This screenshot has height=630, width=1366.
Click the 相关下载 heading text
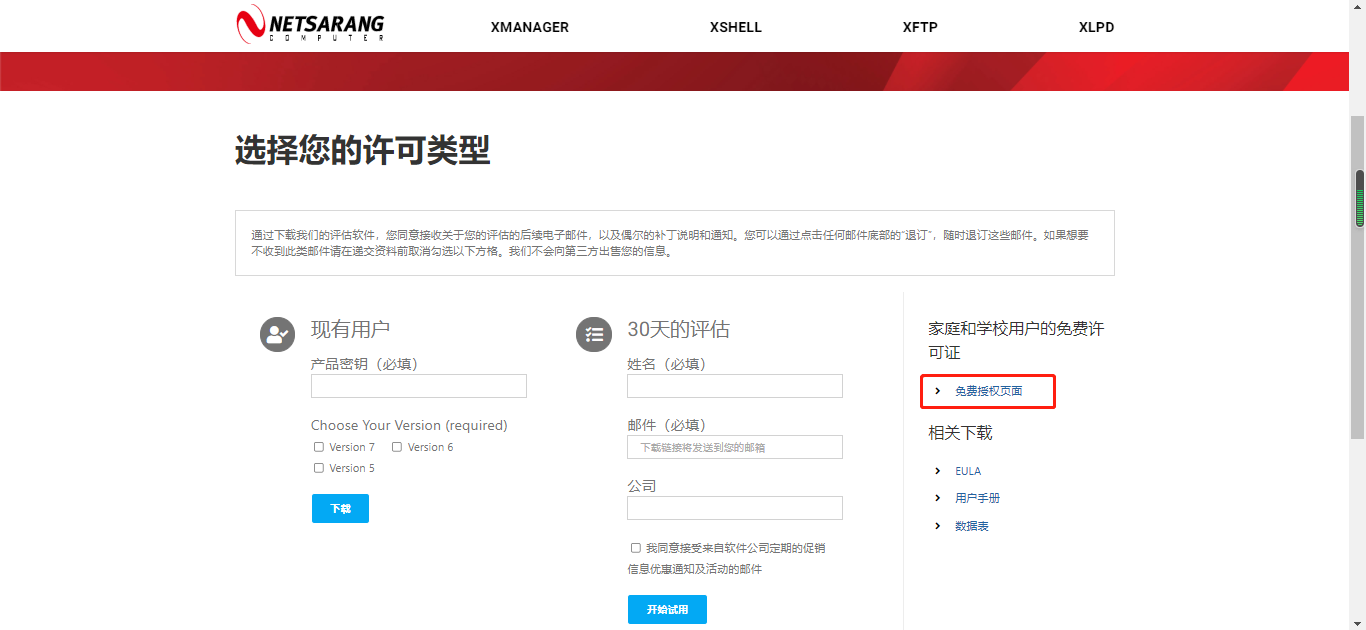960,433
